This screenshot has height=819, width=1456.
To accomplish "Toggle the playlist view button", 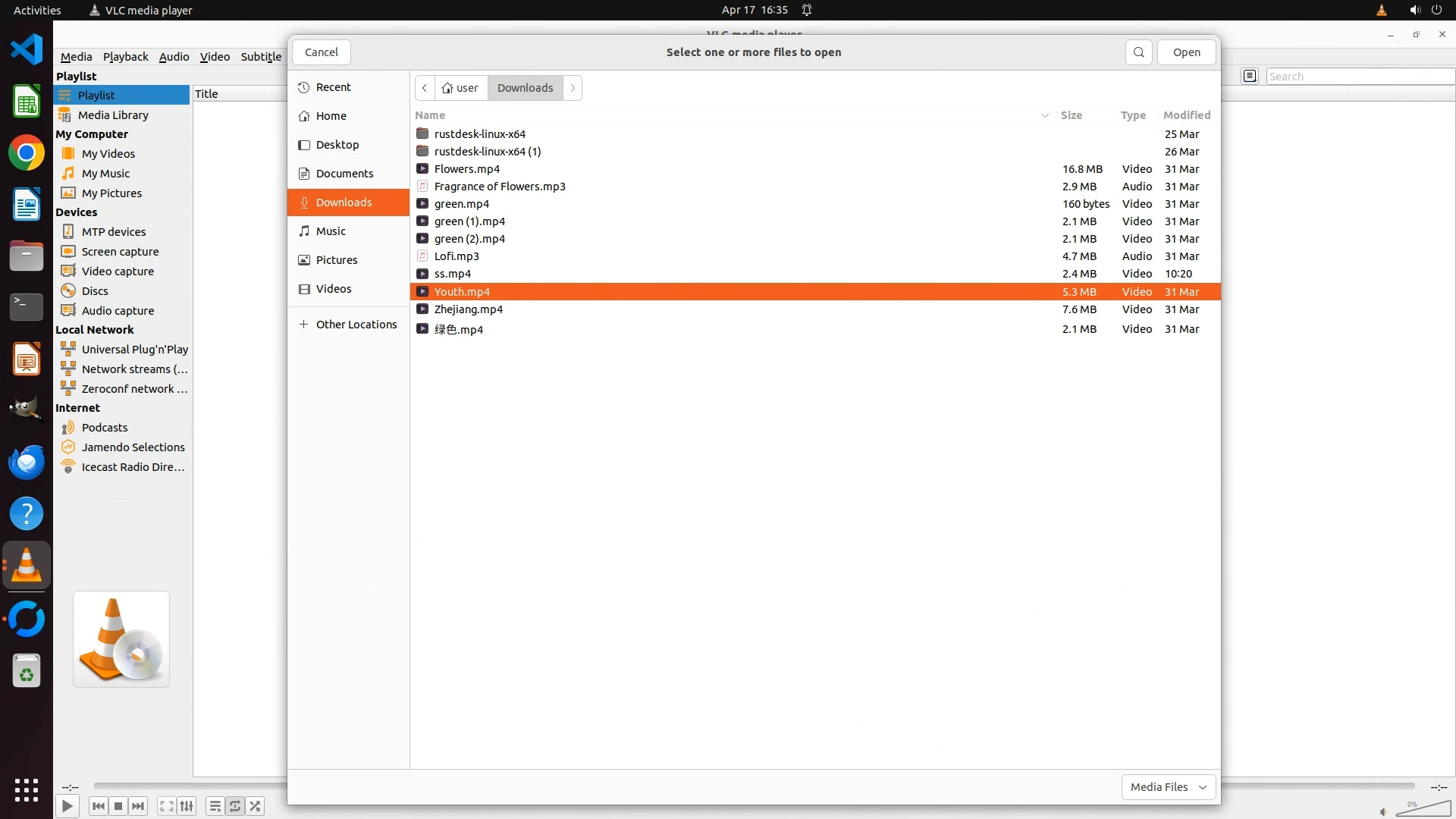I will [x=215, y=806].
